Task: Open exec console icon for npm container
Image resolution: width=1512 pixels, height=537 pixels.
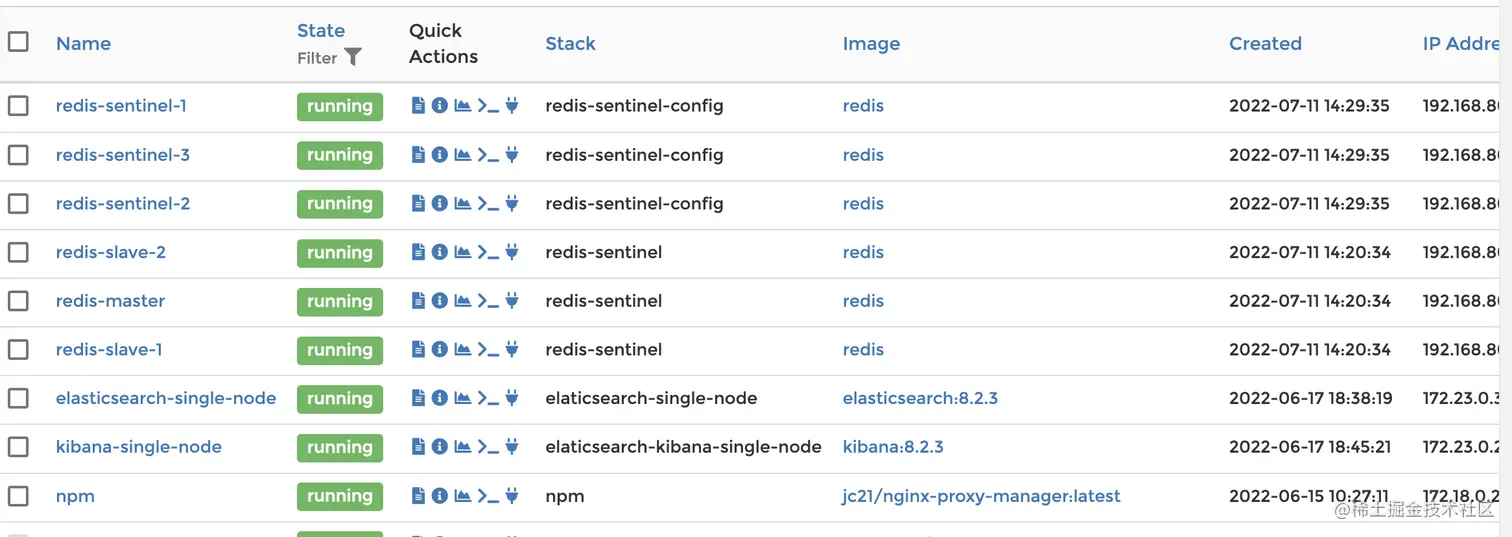Action: pyautogui.click(x=487, y=496)
